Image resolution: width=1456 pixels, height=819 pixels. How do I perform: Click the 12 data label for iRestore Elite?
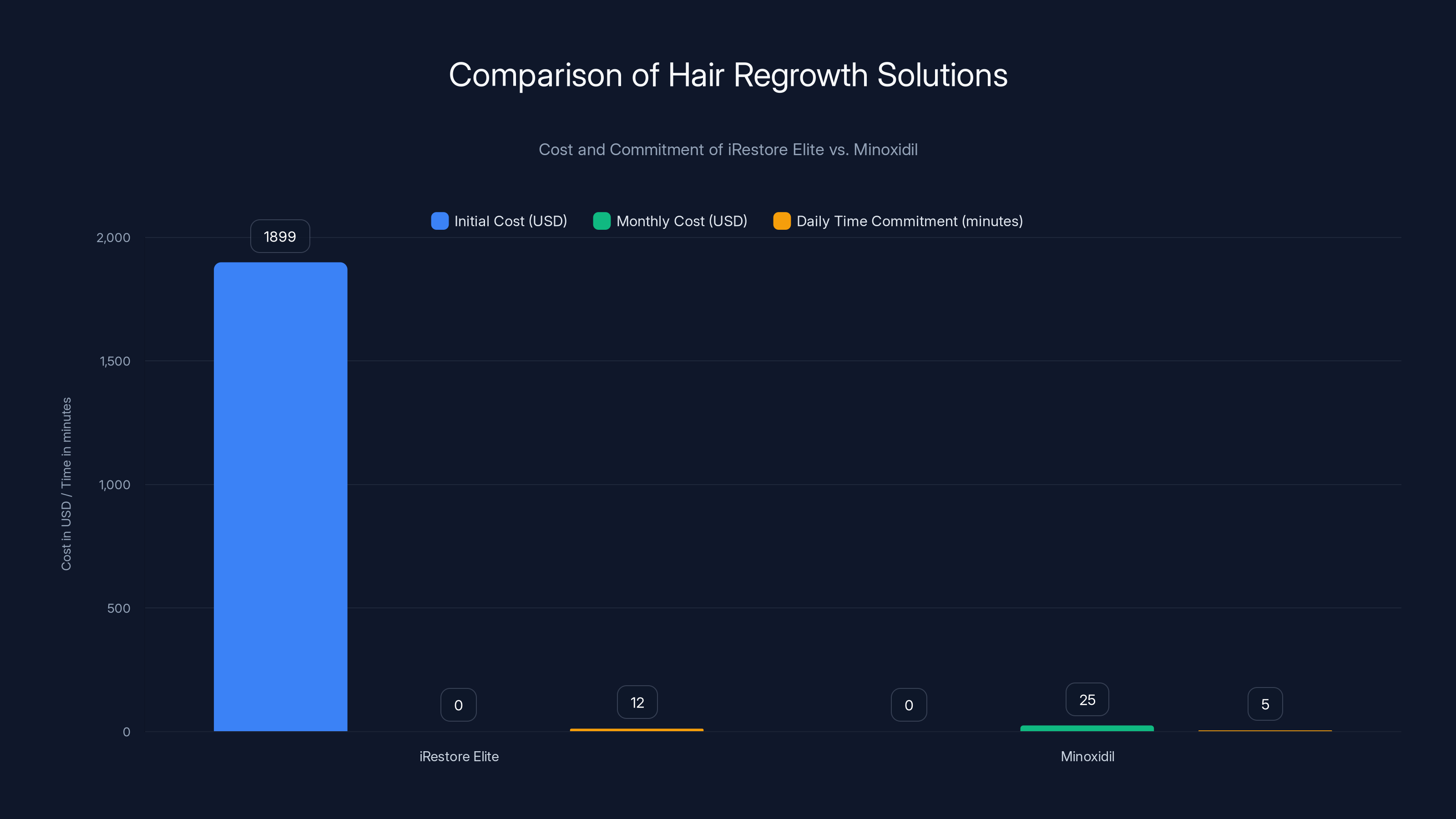click(637, 702)
